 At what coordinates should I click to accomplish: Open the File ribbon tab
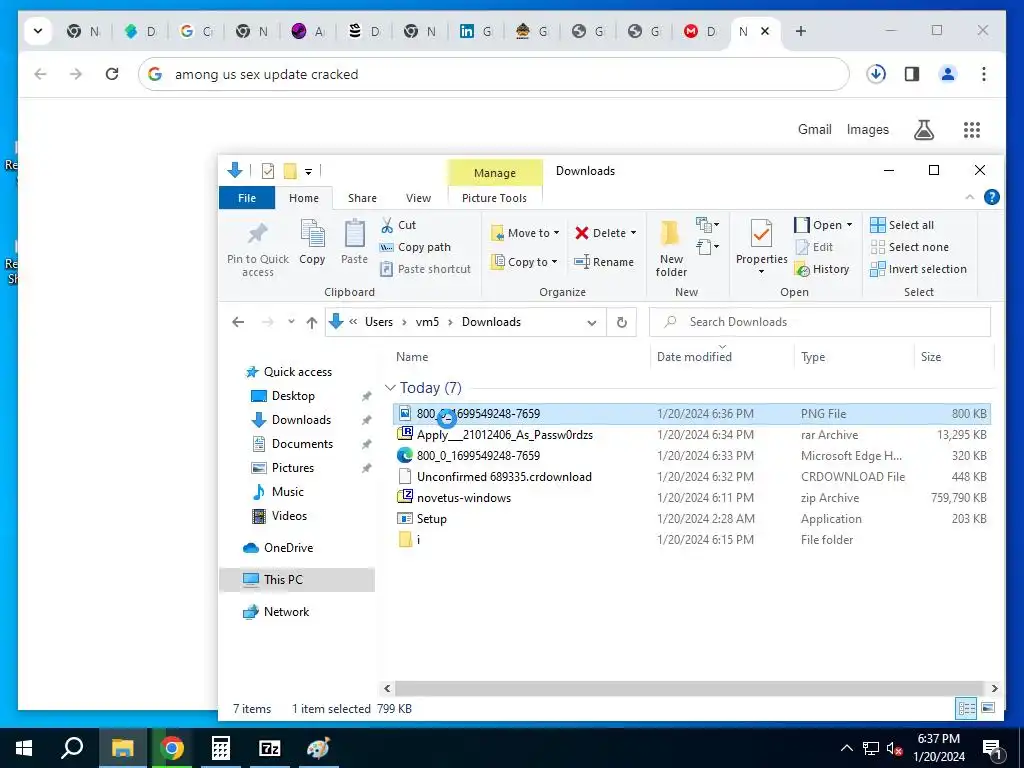(247, 198)
